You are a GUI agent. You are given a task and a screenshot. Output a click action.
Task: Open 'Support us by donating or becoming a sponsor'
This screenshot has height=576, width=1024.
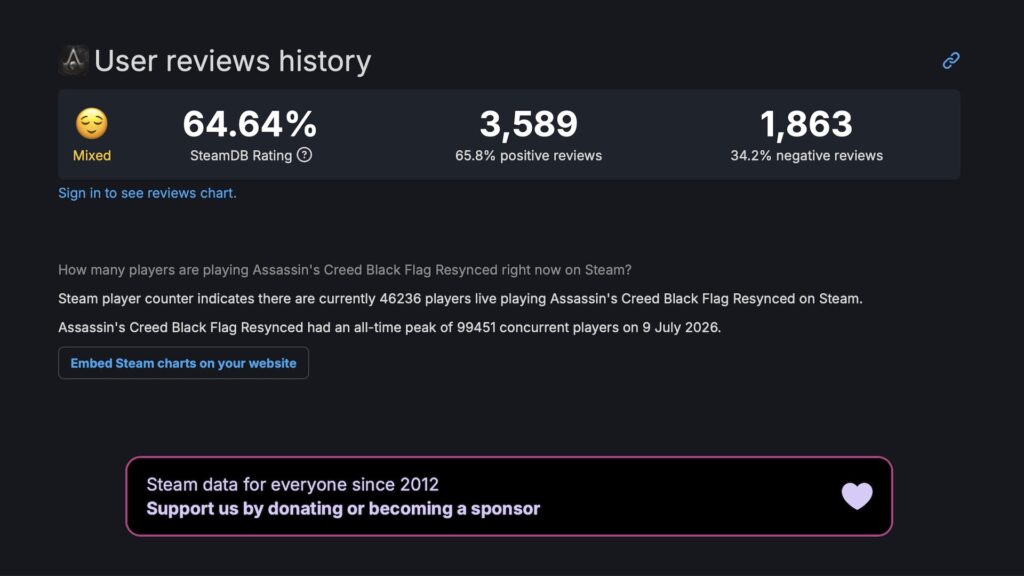(x=343, y=509)
